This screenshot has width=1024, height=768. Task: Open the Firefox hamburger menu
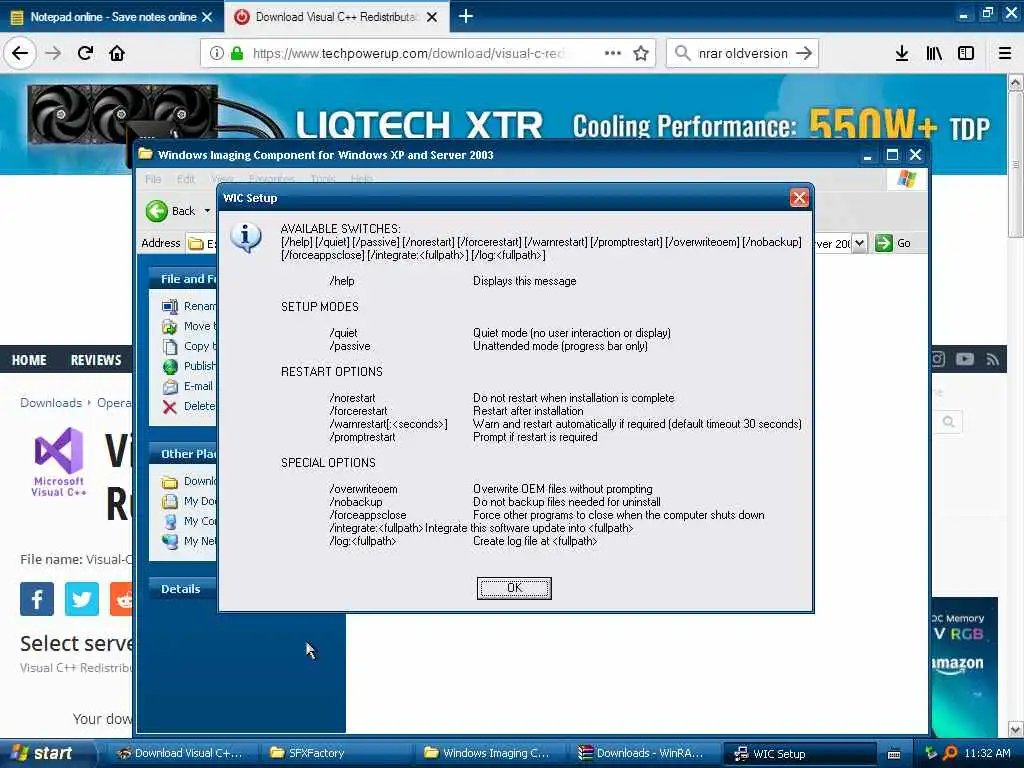(x=1004, y=53)
